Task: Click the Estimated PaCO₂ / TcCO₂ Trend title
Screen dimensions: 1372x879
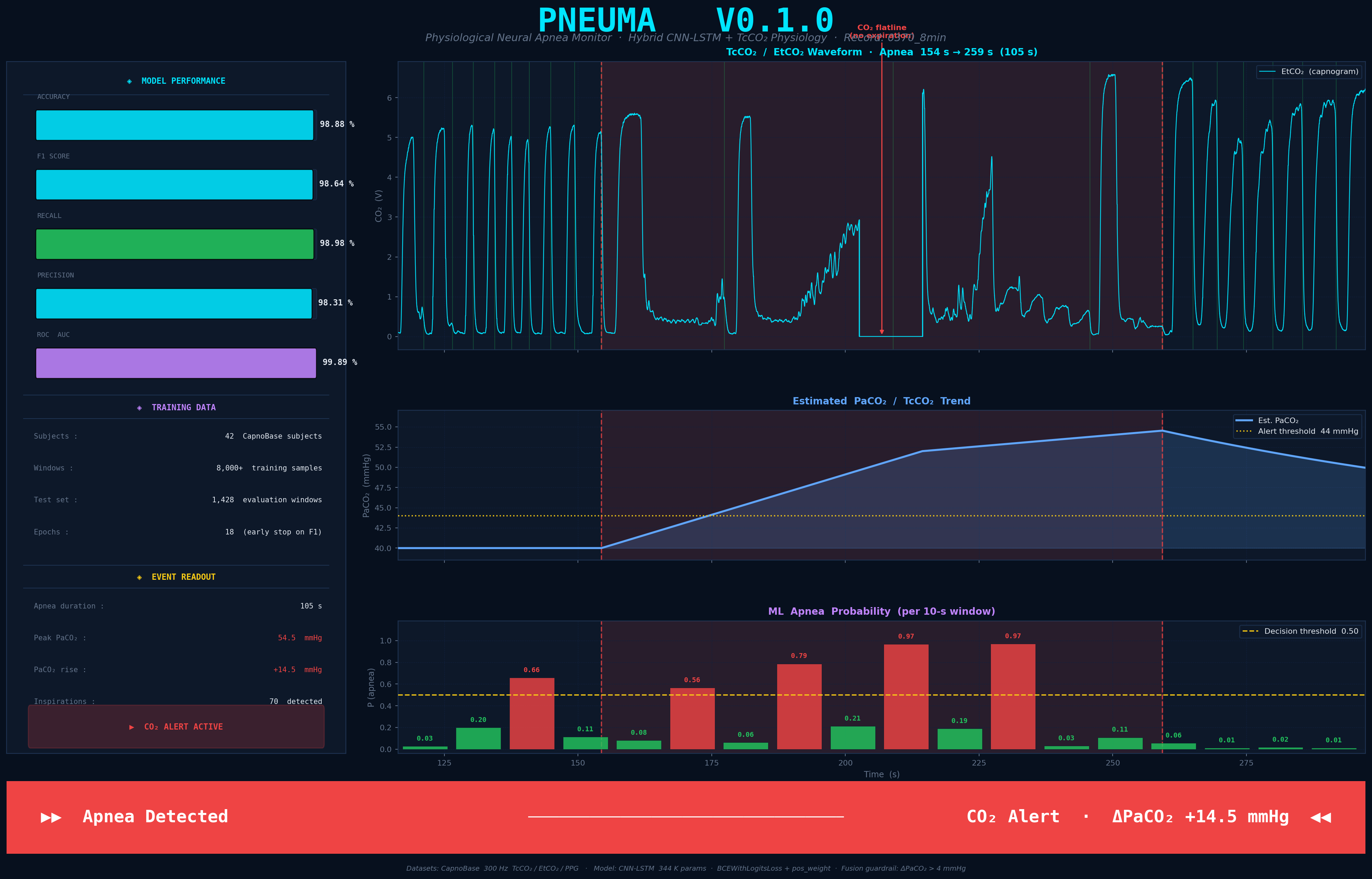Action: coord(881,401)
